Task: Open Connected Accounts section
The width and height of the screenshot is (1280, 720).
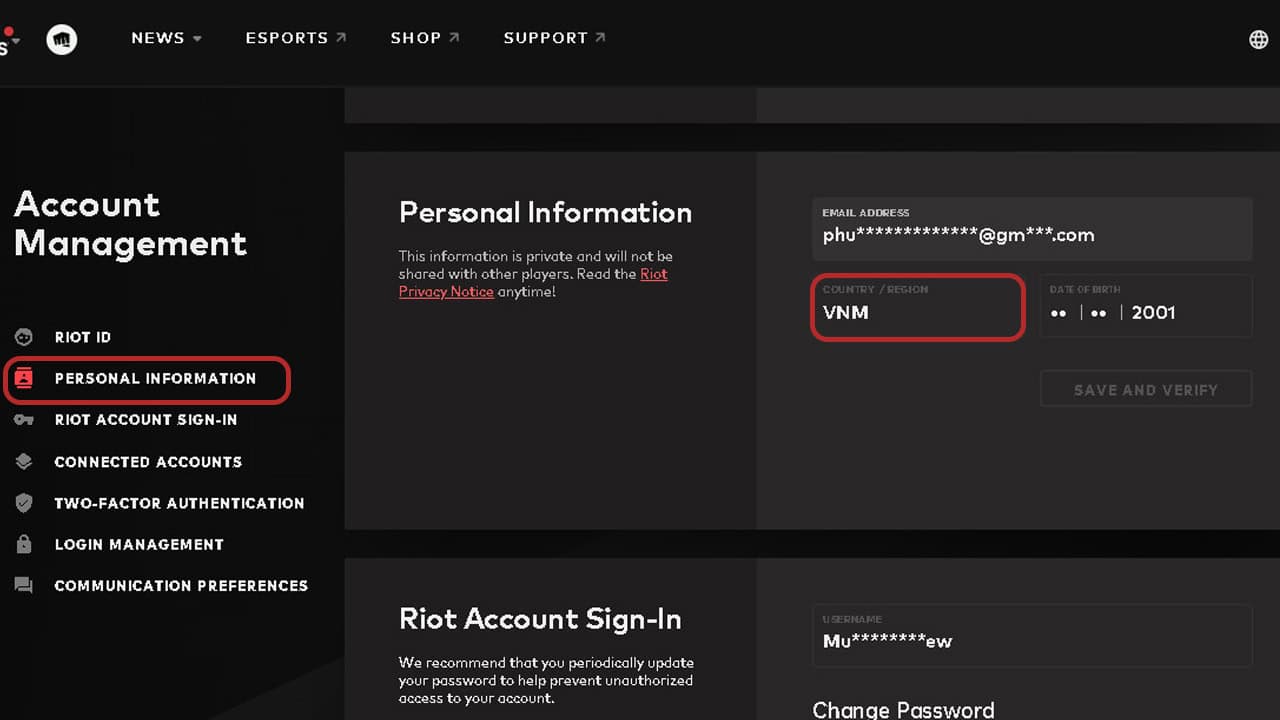Action: 148,461
